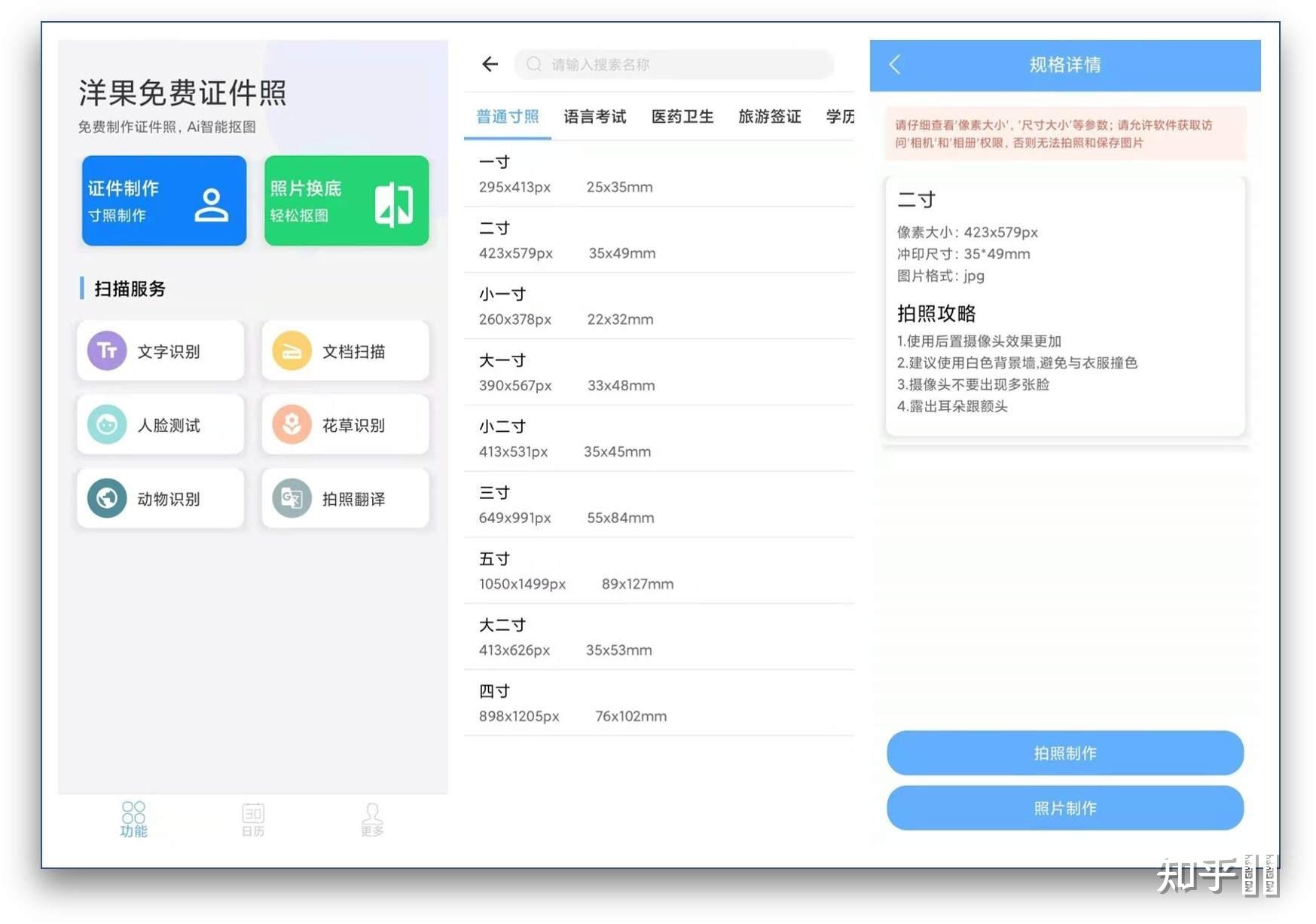The height and width of the screenshot is (924, 1316).
Task: Open the green 照片换底 card
Action: [347, 200]
